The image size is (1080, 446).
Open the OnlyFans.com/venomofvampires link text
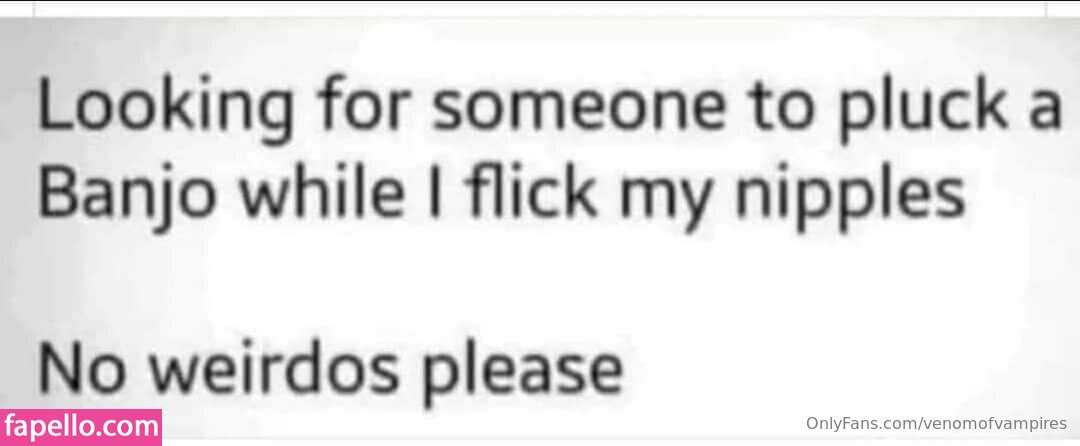pos(936,423)
